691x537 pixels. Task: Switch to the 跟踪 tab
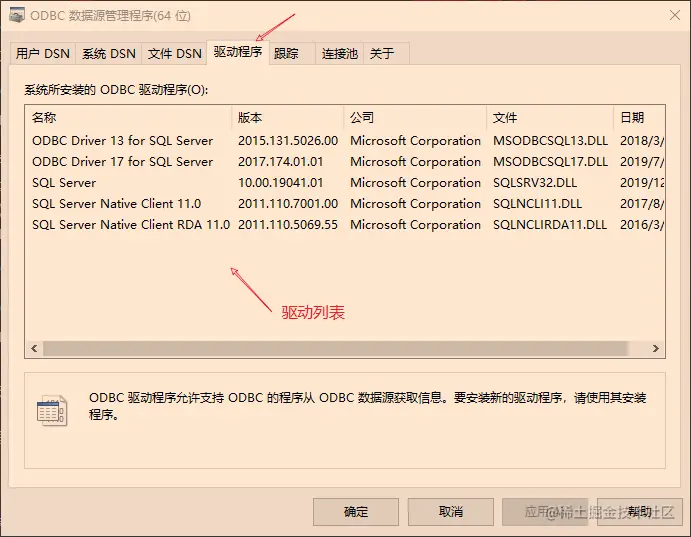coord(292,54)
